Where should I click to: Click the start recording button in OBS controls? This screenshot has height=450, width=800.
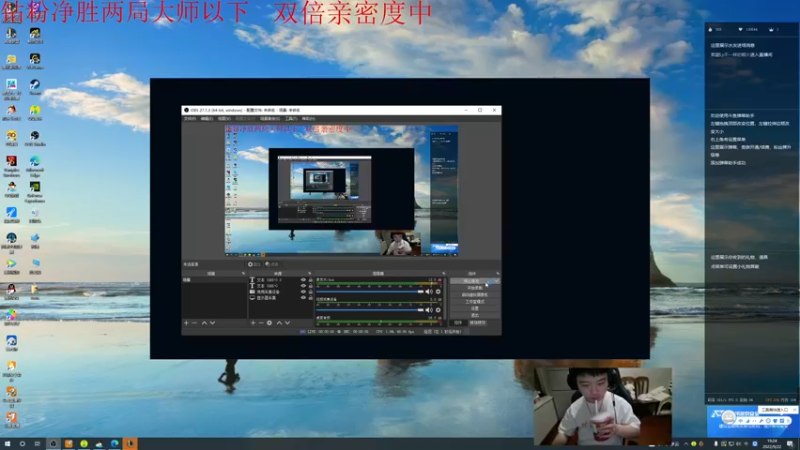474,288
